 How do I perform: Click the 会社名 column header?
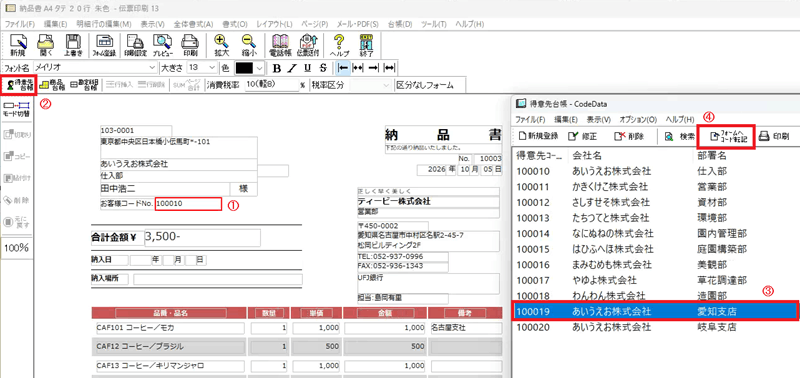pos(587,155)
